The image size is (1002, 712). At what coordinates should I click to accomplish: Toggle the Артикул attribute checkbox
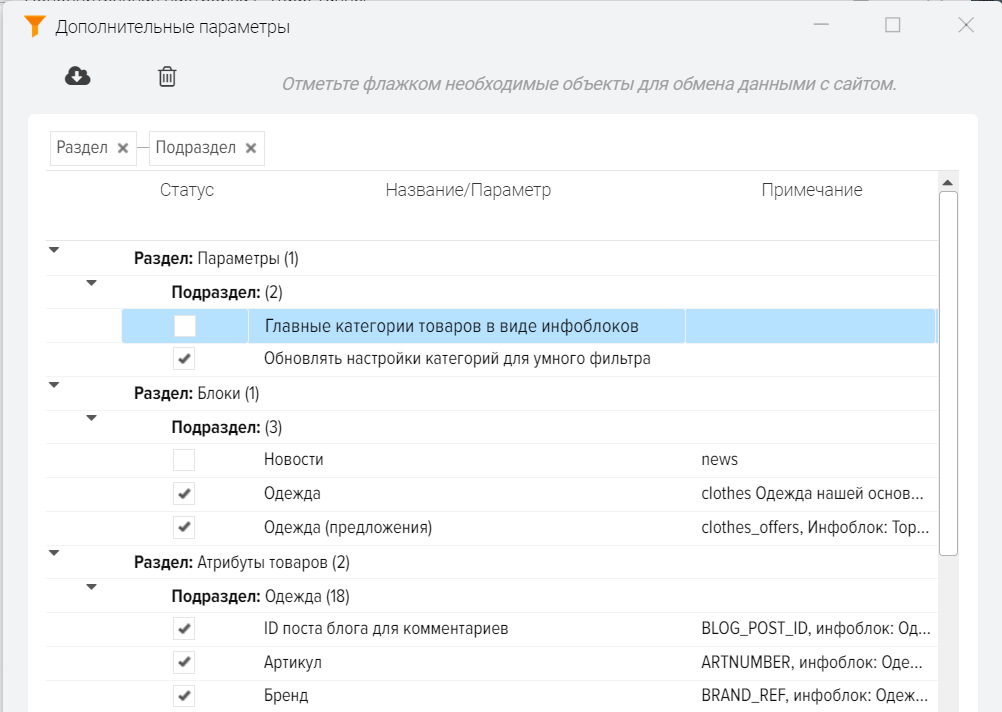coord(184,663)
